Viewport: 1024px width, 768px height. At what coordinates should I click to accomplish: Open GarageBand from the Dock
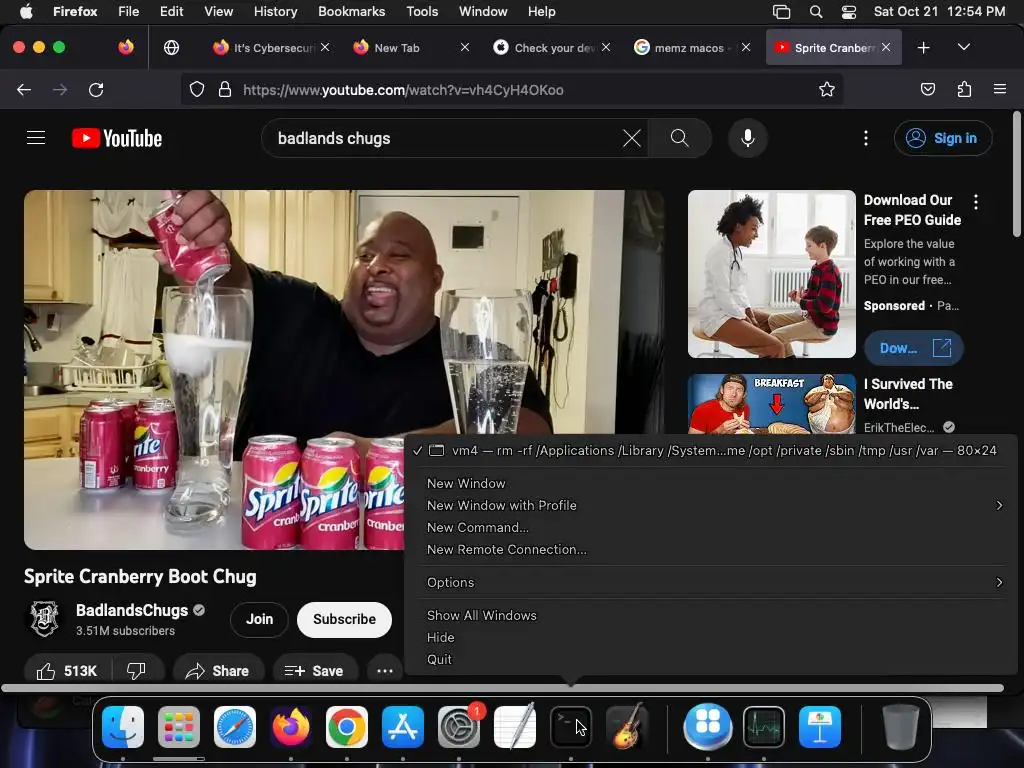coord(627,727)
